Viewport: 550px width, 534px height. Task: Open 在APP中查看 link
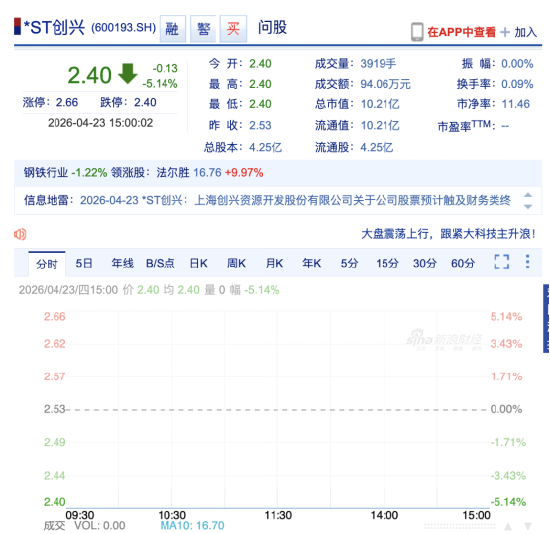pos(461,32)
